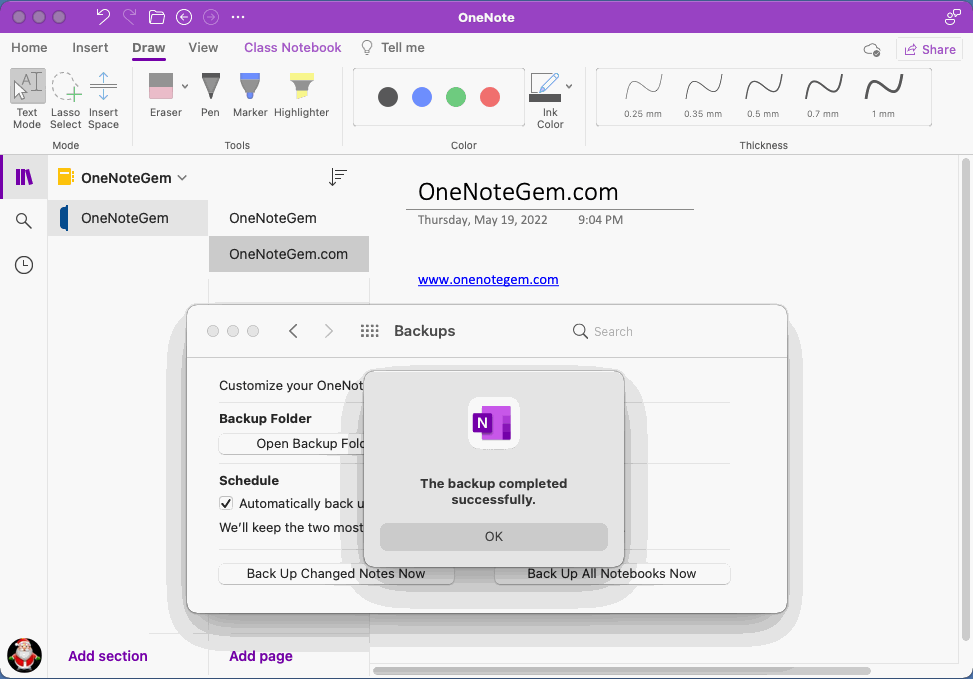The image size is (973, 679).
Task: Select the Highlighter tool
Action: tap(302, 94)
